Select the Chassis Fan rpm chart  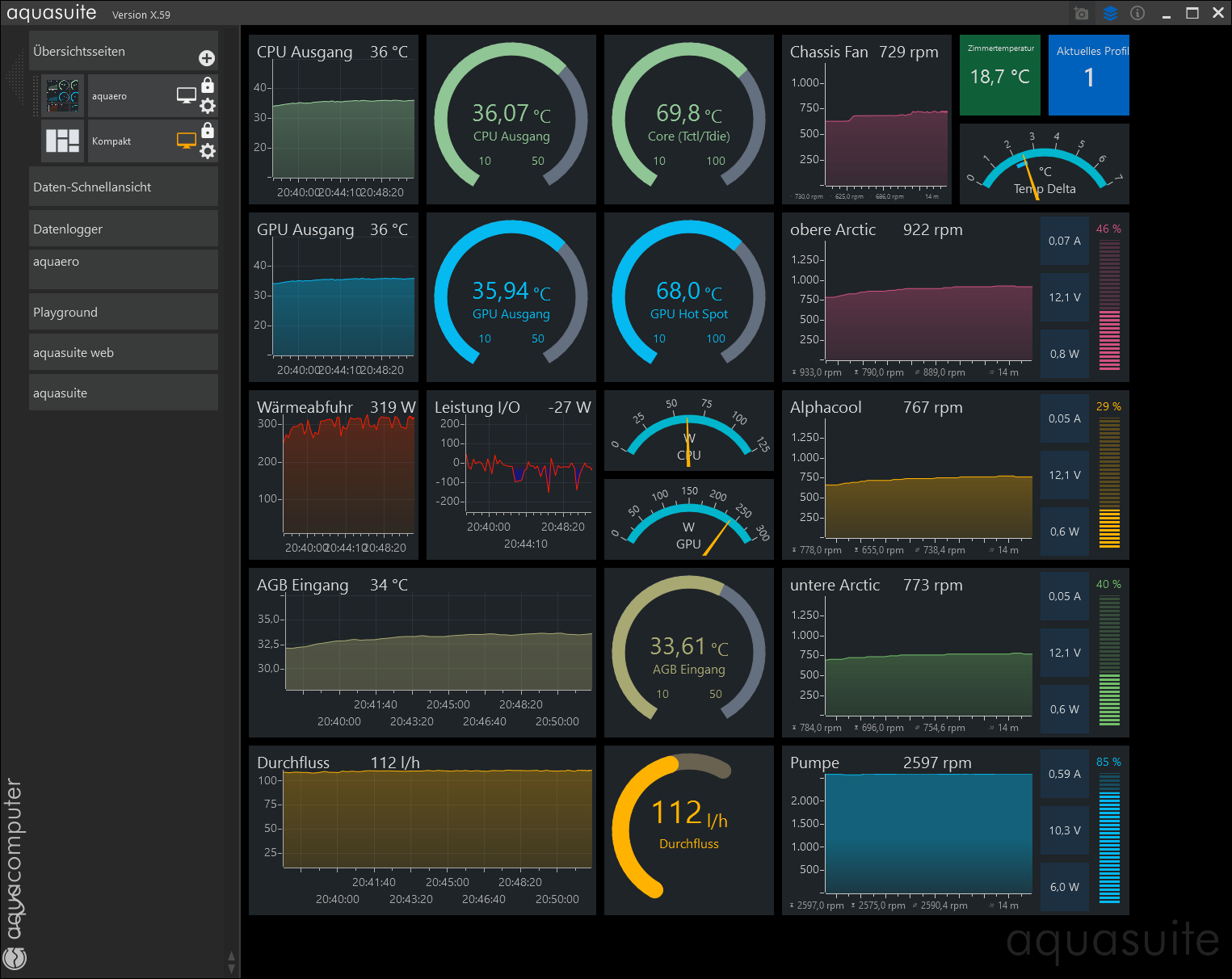867,120
